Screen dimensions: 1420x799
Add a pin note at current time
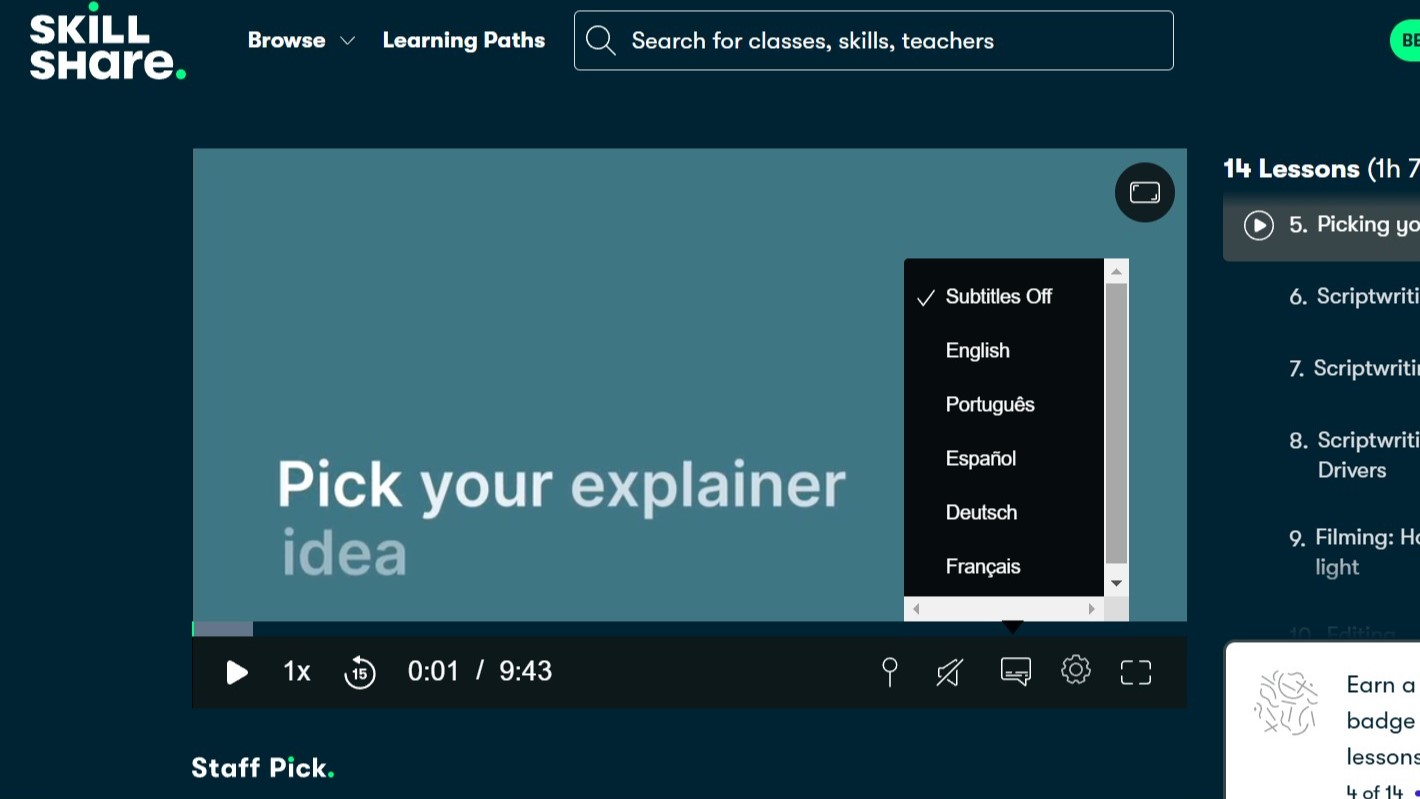point(889,672)
